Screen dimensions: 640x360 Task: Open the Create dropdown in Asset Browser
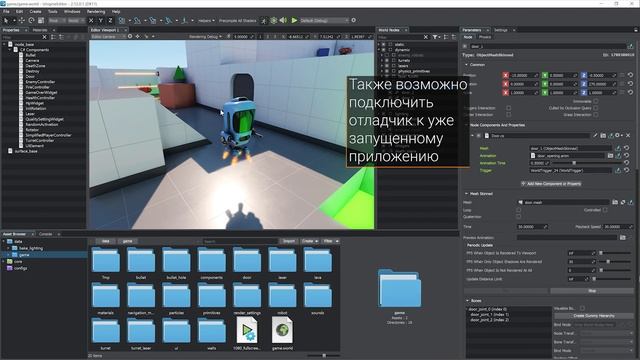click(309, 241)
